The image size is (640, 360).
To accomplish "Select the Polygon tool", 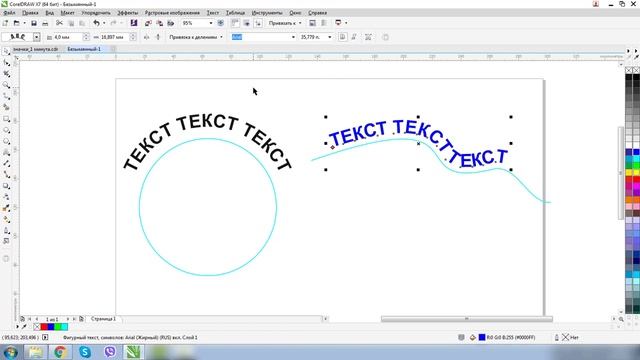I will (6, 141).
